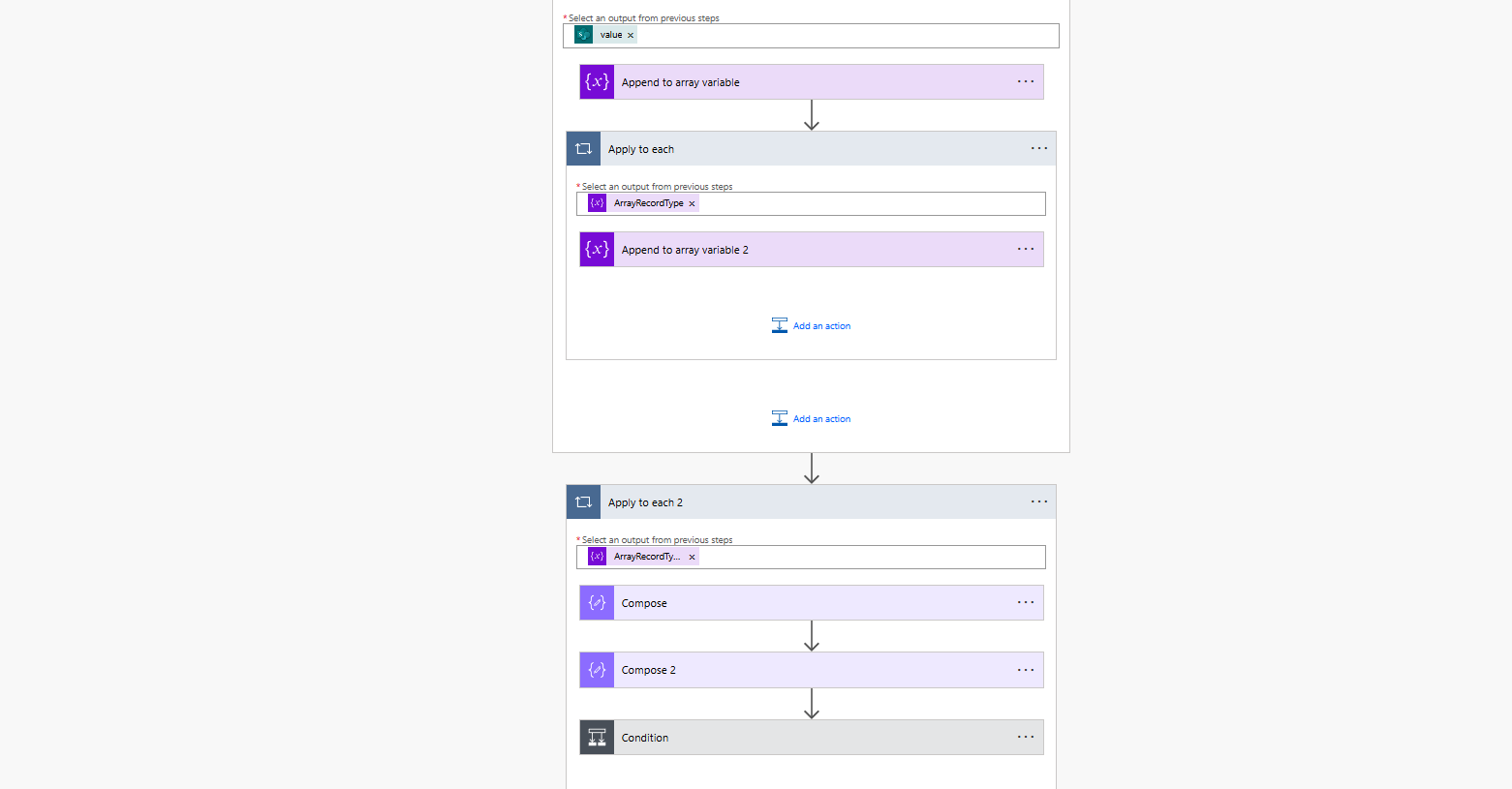Open the Condition options menu
Screen dimensions: 1512x789
[x=1026, y=738]
